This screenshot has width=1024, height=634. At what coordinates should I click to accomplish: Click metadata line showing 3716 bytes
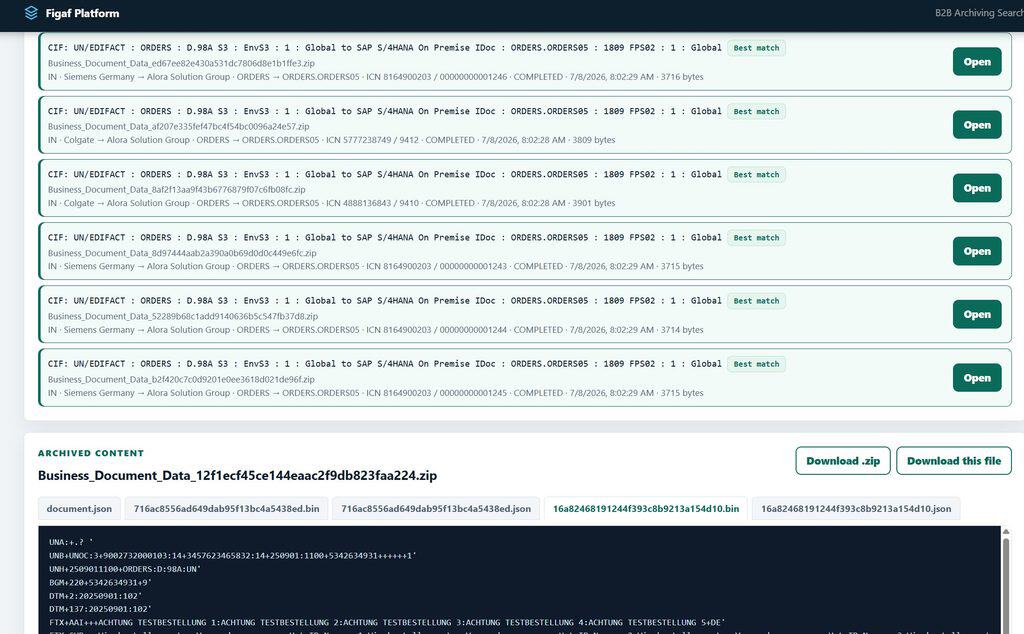(x=376, y=77)
